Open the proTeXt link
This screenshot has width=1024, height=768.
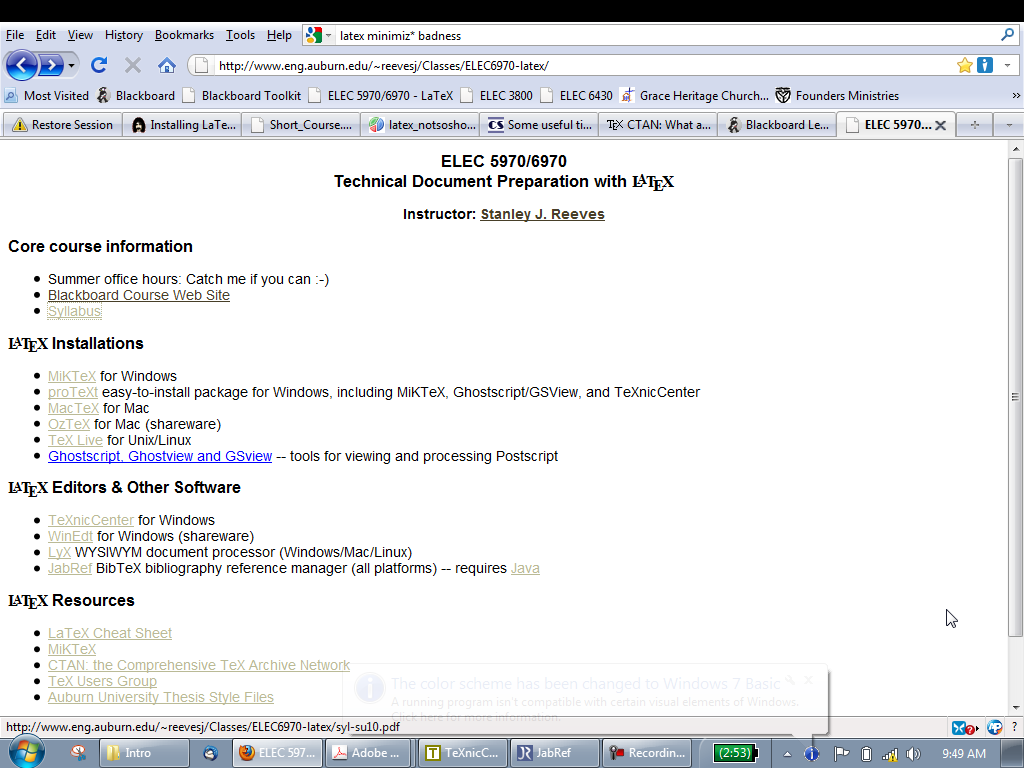click(x=72, y=392)
